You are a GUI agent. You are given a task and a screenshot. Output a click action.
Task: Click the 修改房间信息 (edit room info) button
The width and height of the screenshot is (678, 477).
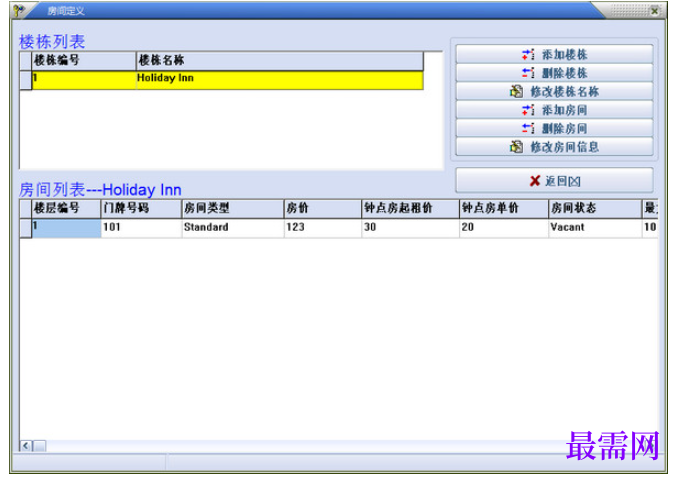click(x=554, y=147)
